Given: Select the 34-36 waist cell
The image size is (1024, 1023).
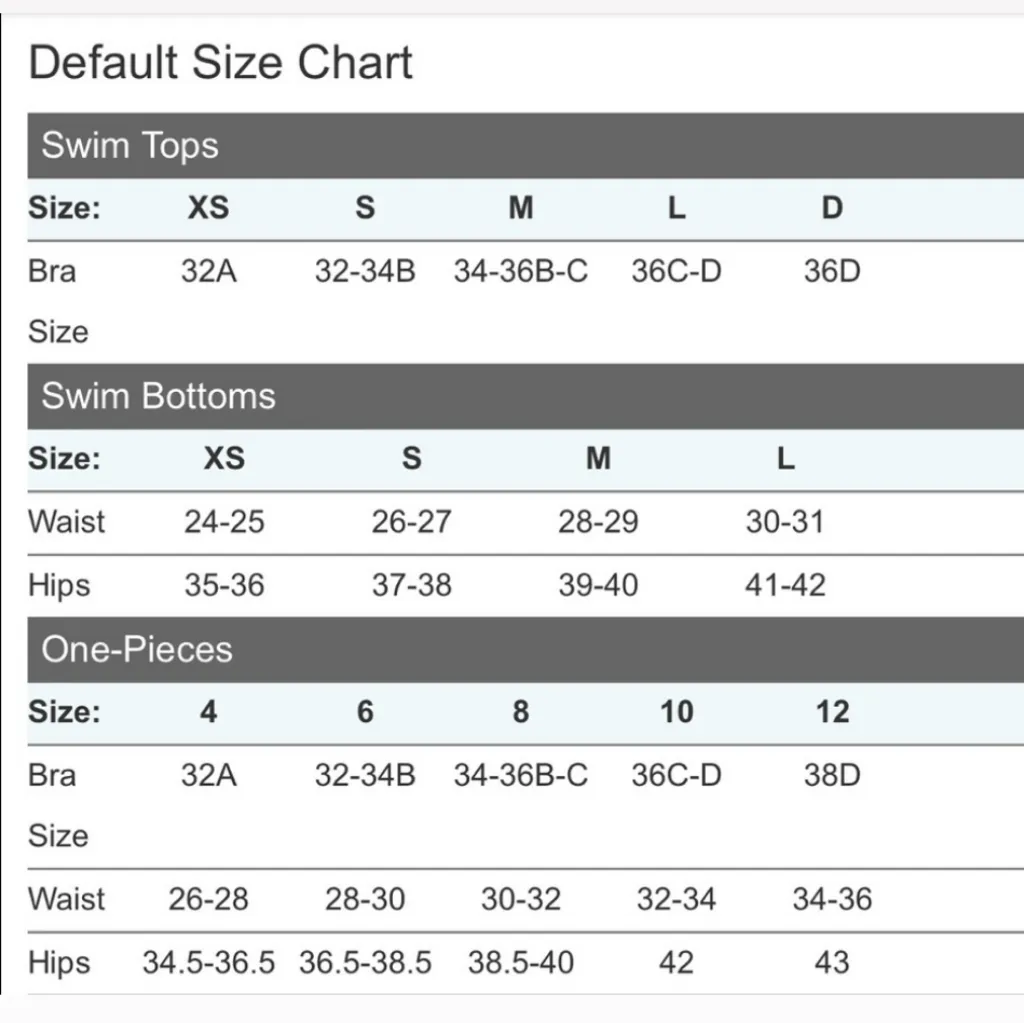Looking at the screenshot, I should (x=832, y=899).
